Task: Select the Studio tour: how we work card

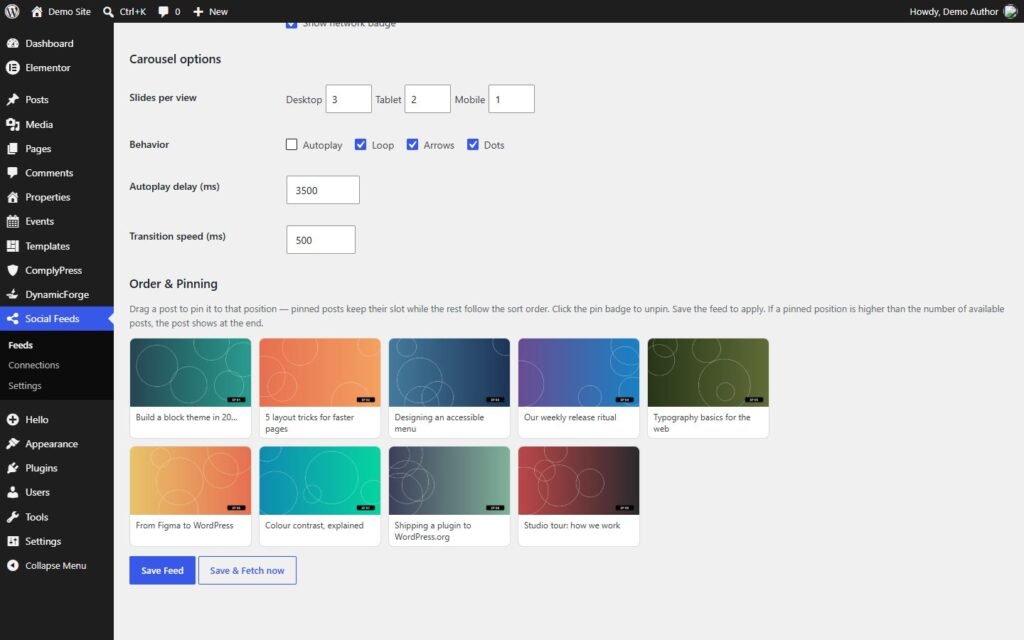Action: pyautogui.click(x=579, y=496)
